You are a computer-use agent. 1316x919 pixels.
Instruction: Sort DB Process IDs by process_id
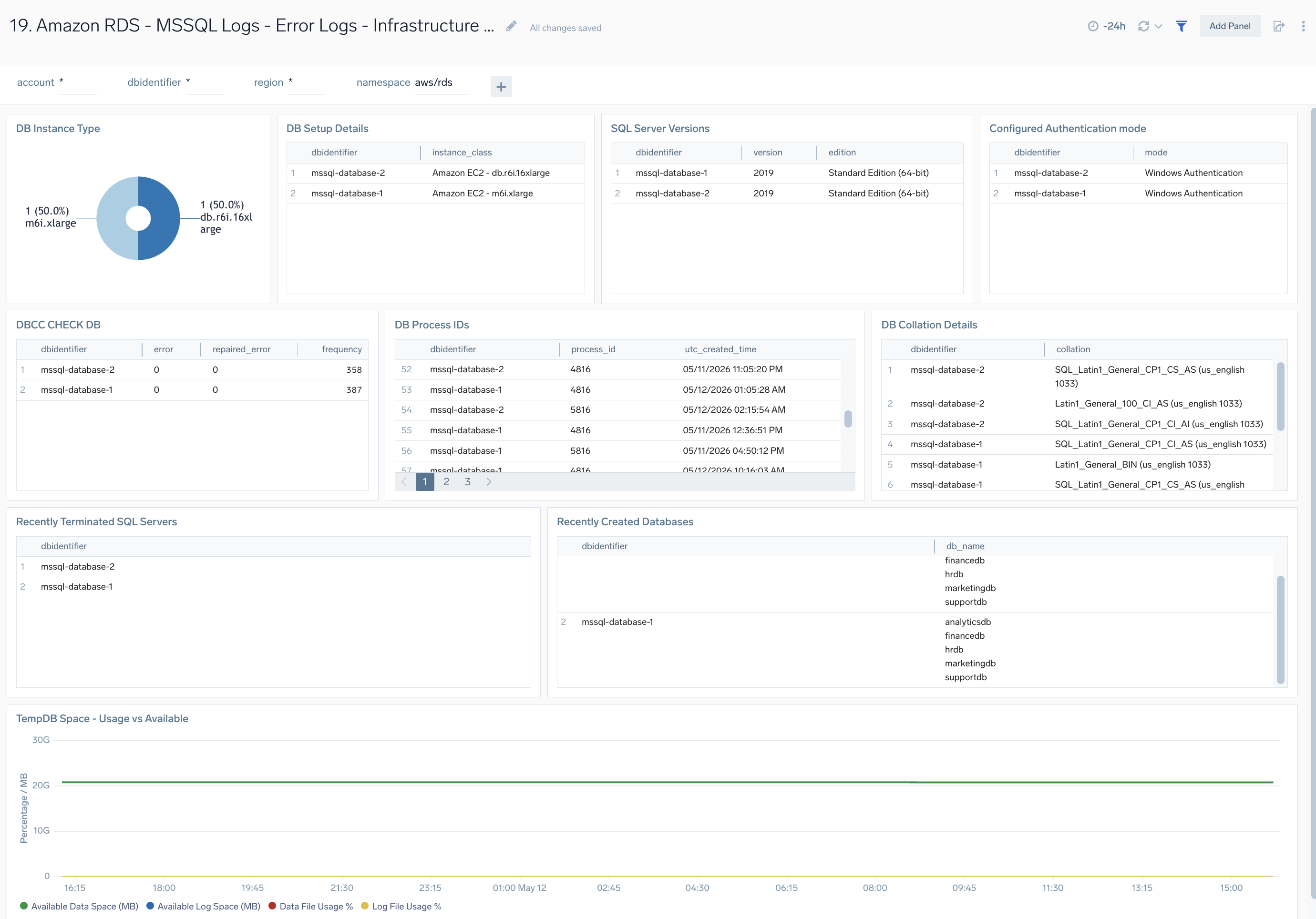tap(593, 349)
